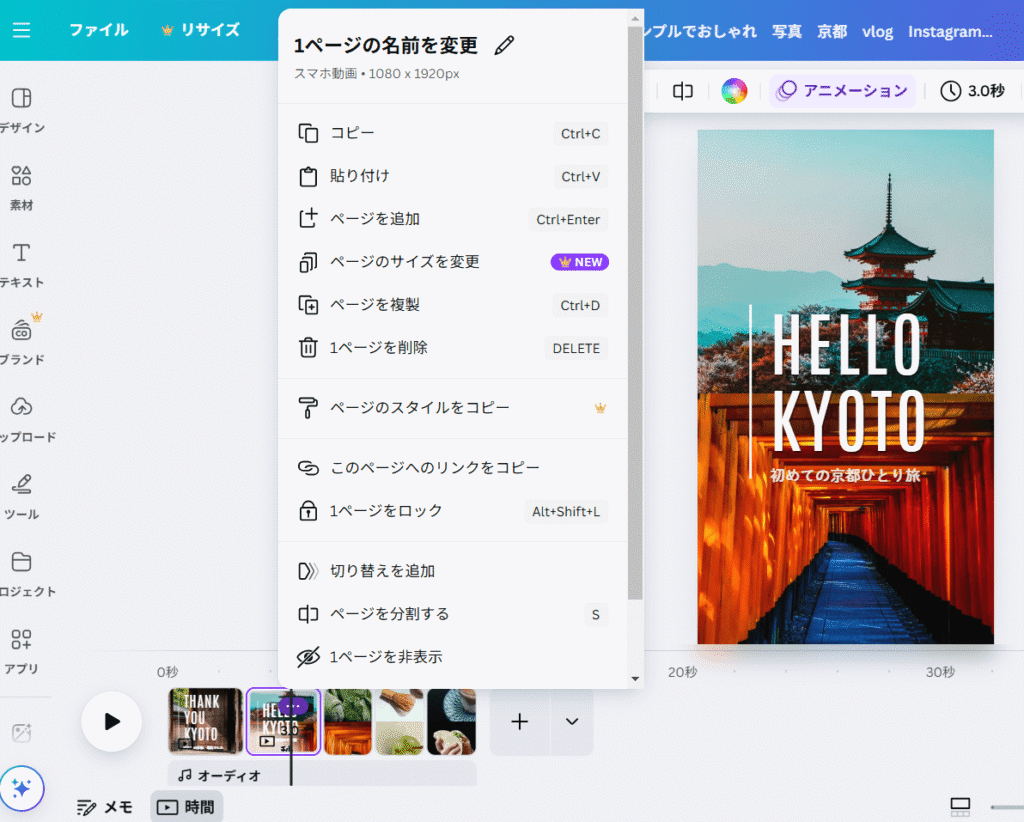Click the three-dot button on the HELLO KYOTO thumbnail
1024x822 pixels.
[293, 706]
